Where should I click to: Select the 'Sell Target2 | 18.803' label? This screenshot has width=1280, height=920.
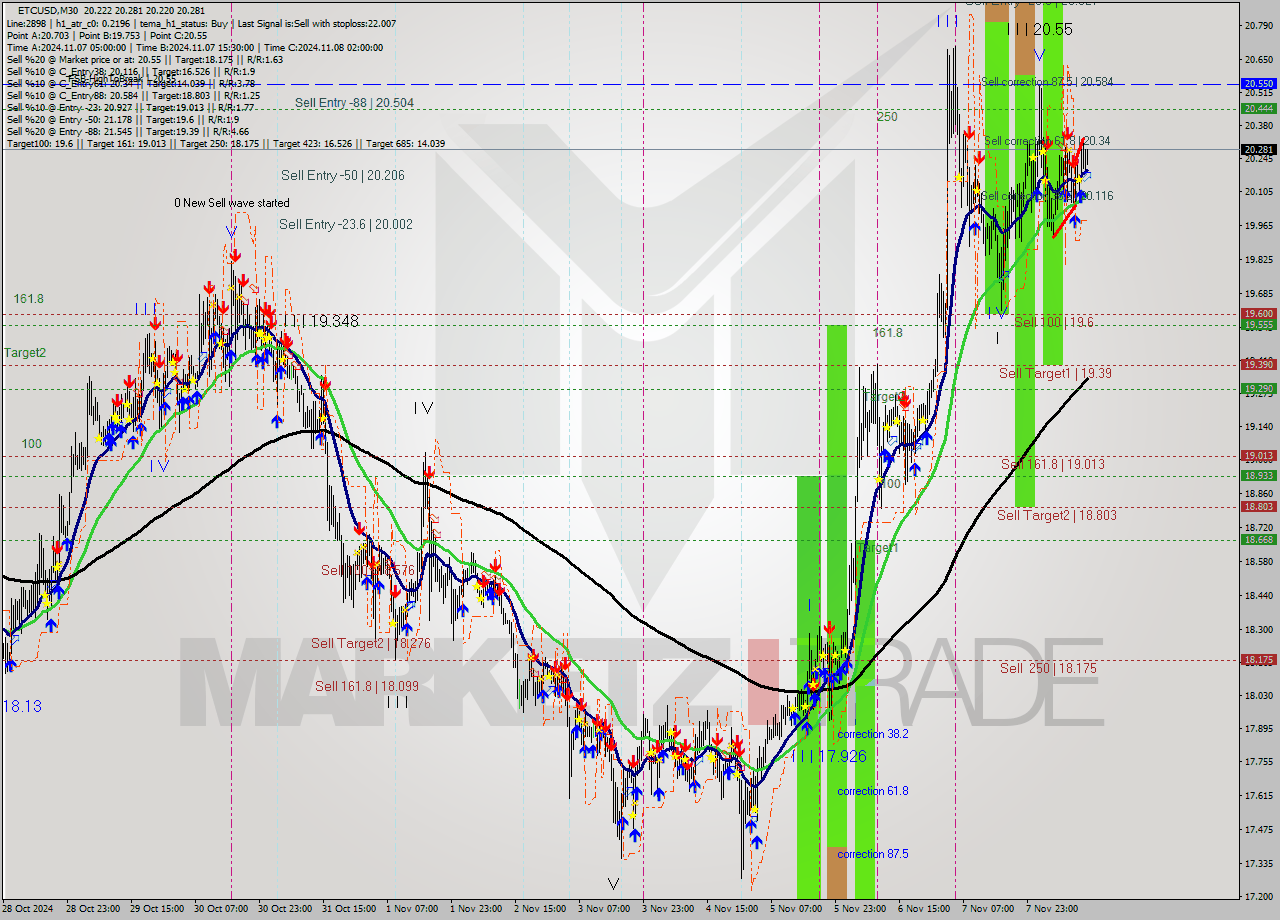click(1057, 516)
